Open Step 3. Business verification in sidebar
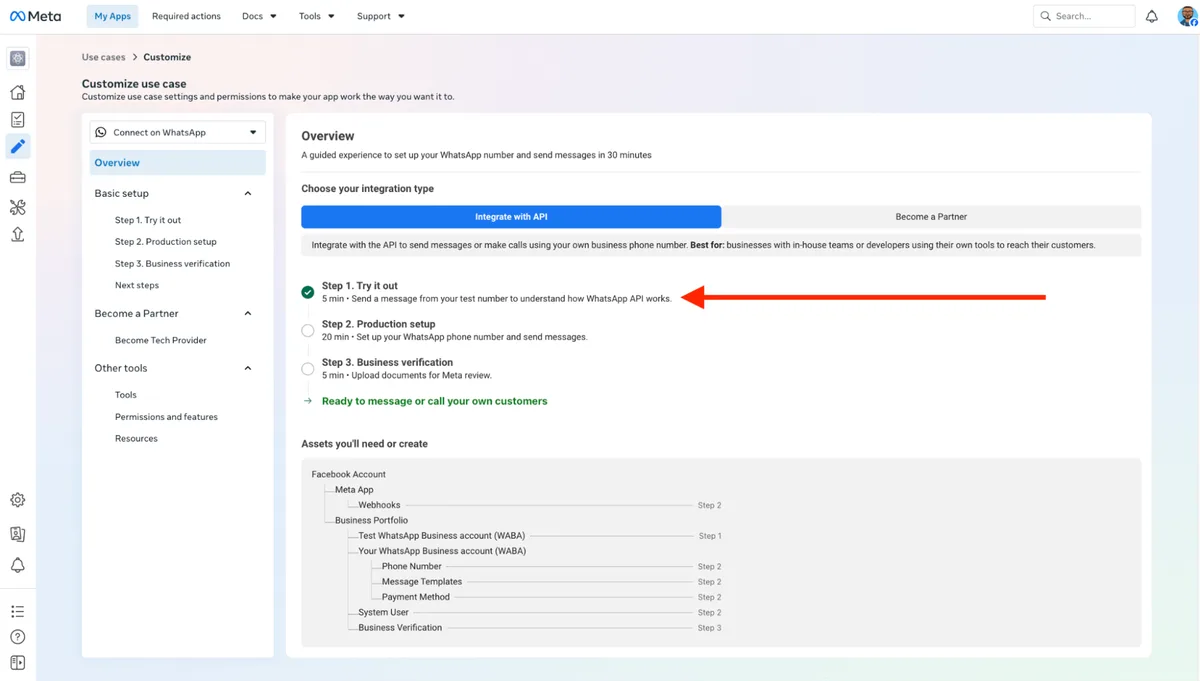The width and height of the screenshot is (1200, 681). (172, 264)
